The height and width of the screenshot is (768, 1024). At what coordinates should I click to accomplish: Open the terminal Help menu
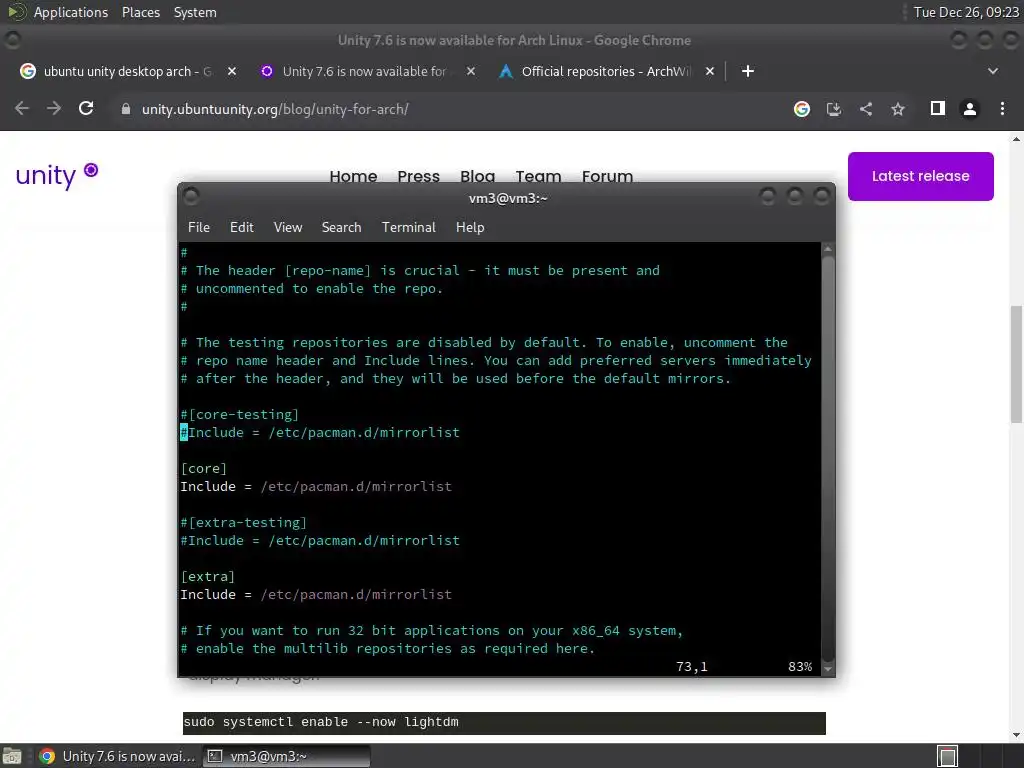[470, 227]
